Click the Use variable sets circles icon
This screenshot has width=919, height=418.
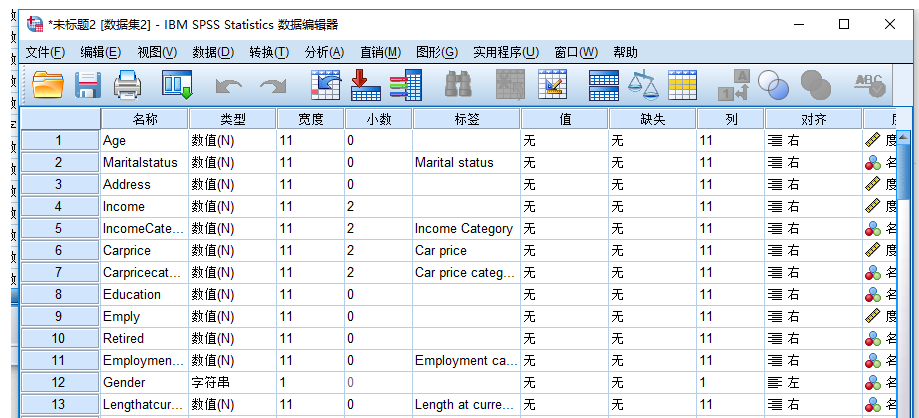(x=773, y=85)
